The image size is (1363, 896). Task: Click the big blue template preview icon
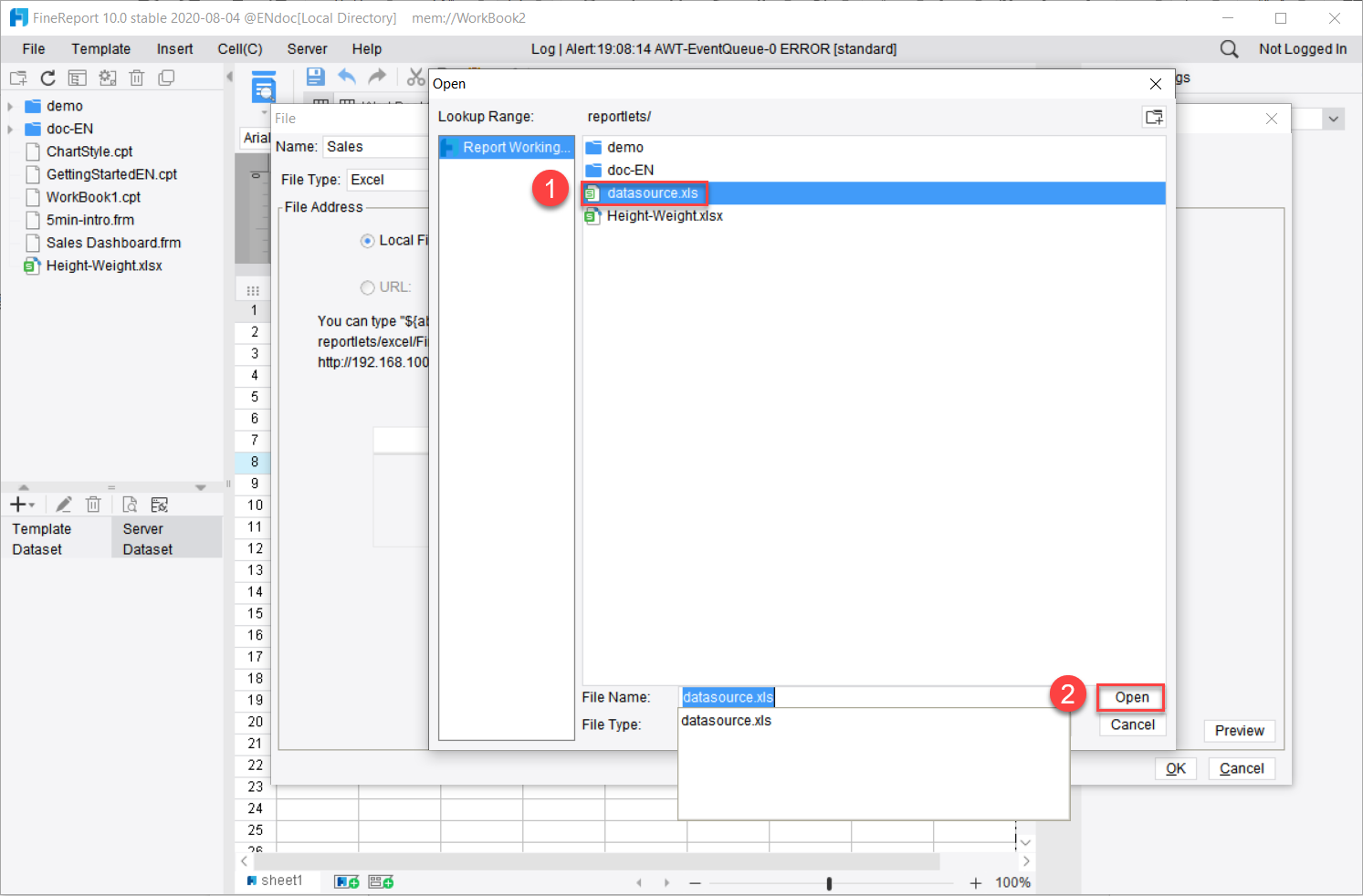[264, 88]
